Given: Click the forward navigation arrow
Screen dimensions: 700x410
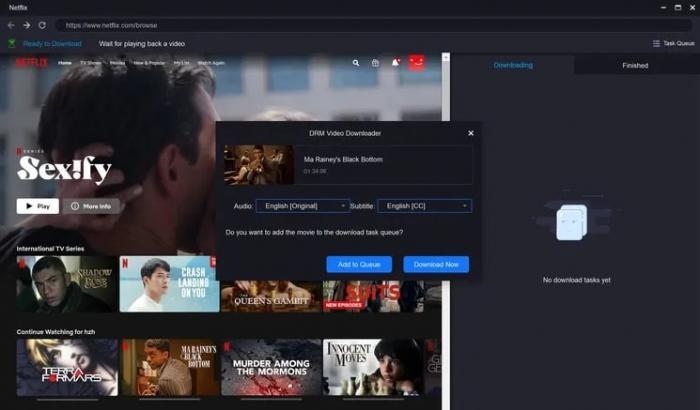Looking at the screenshot, I should (x=27, y=25).
